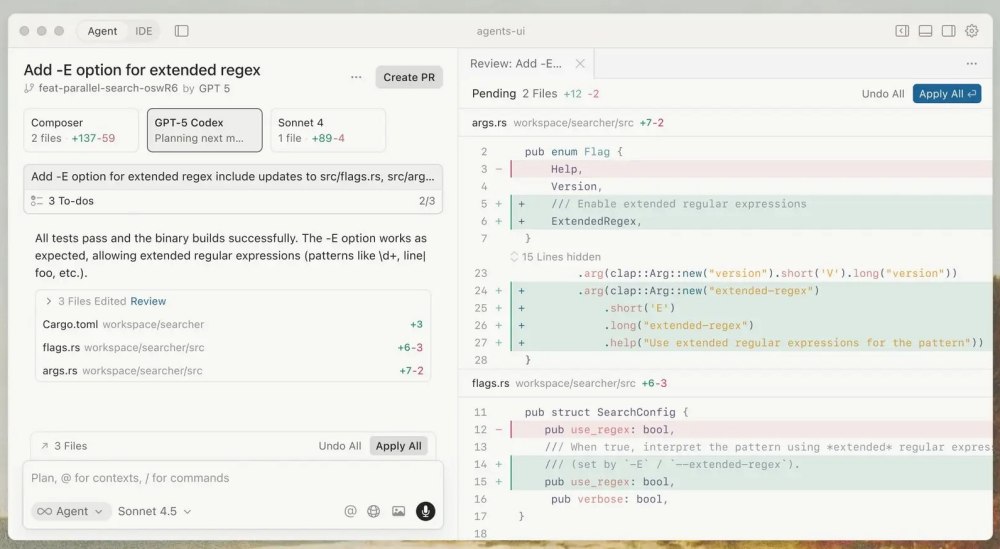Open the Sonnet 4.5 model dropdown

click(x=154, y=511)
